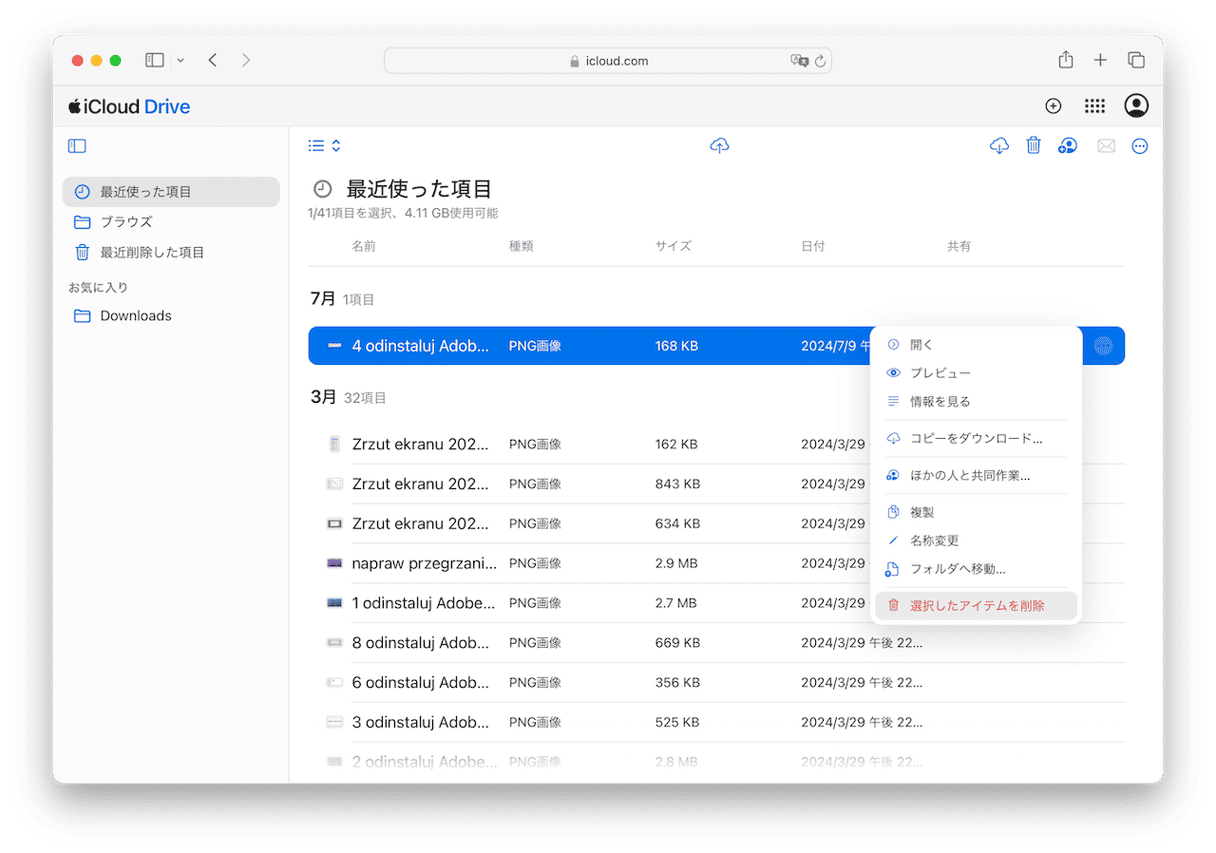This screenshot has width=1216, height=853.
Task: Click the 7月 group heading
Action: click(323, 299)
